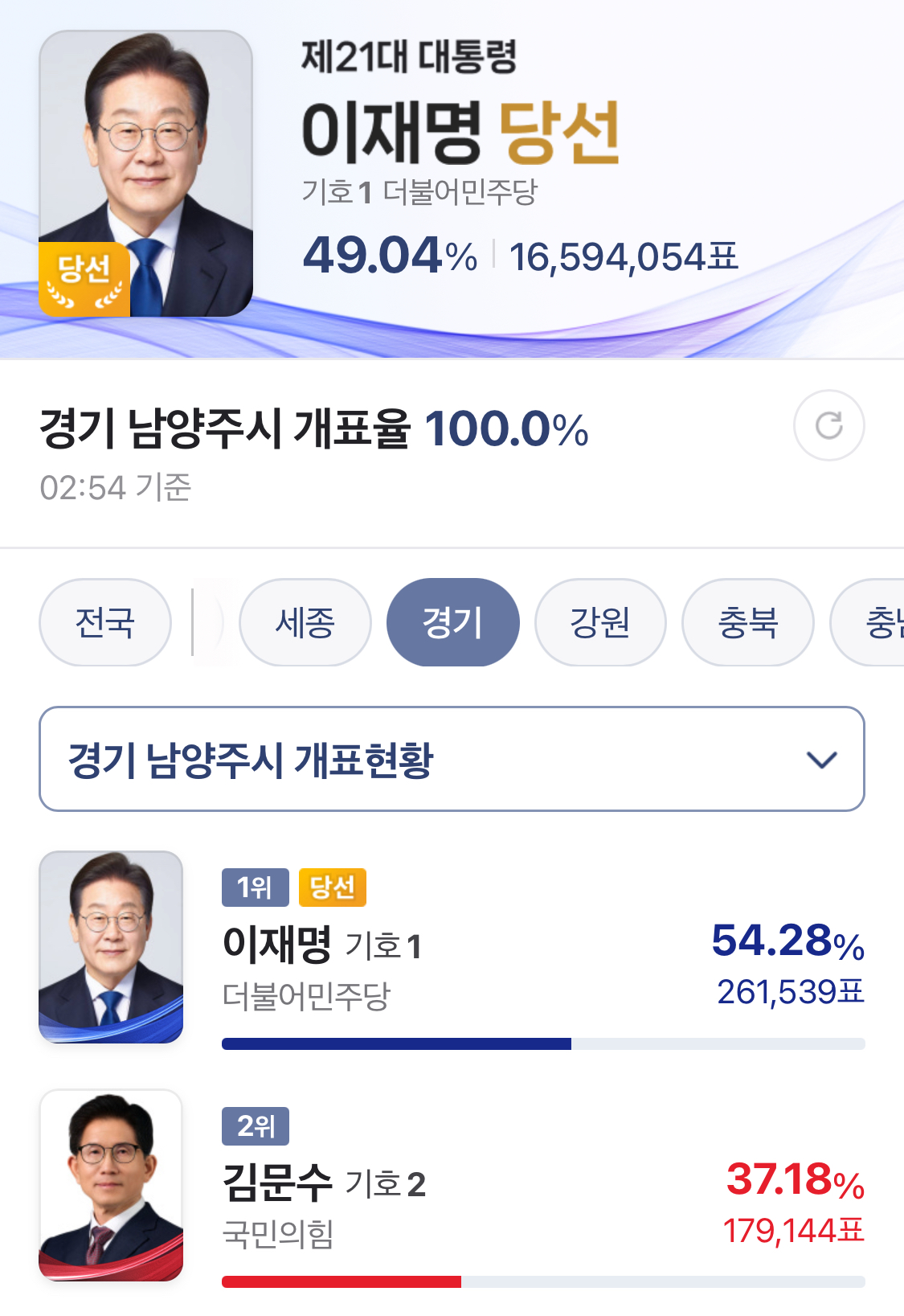
Task: Switch to the 충북 region tab
Action: pyautogui.click(x=747, y=622)
